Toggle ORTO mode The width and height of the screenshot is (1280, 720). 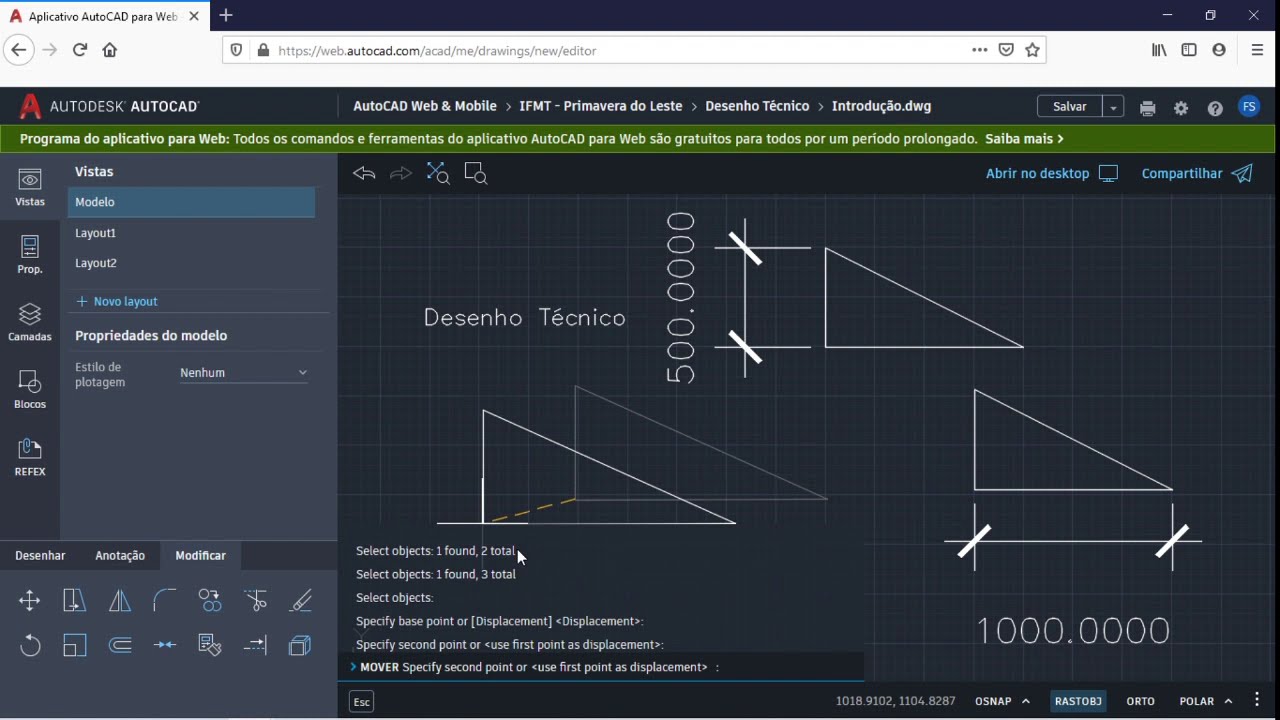(1140, 702)
